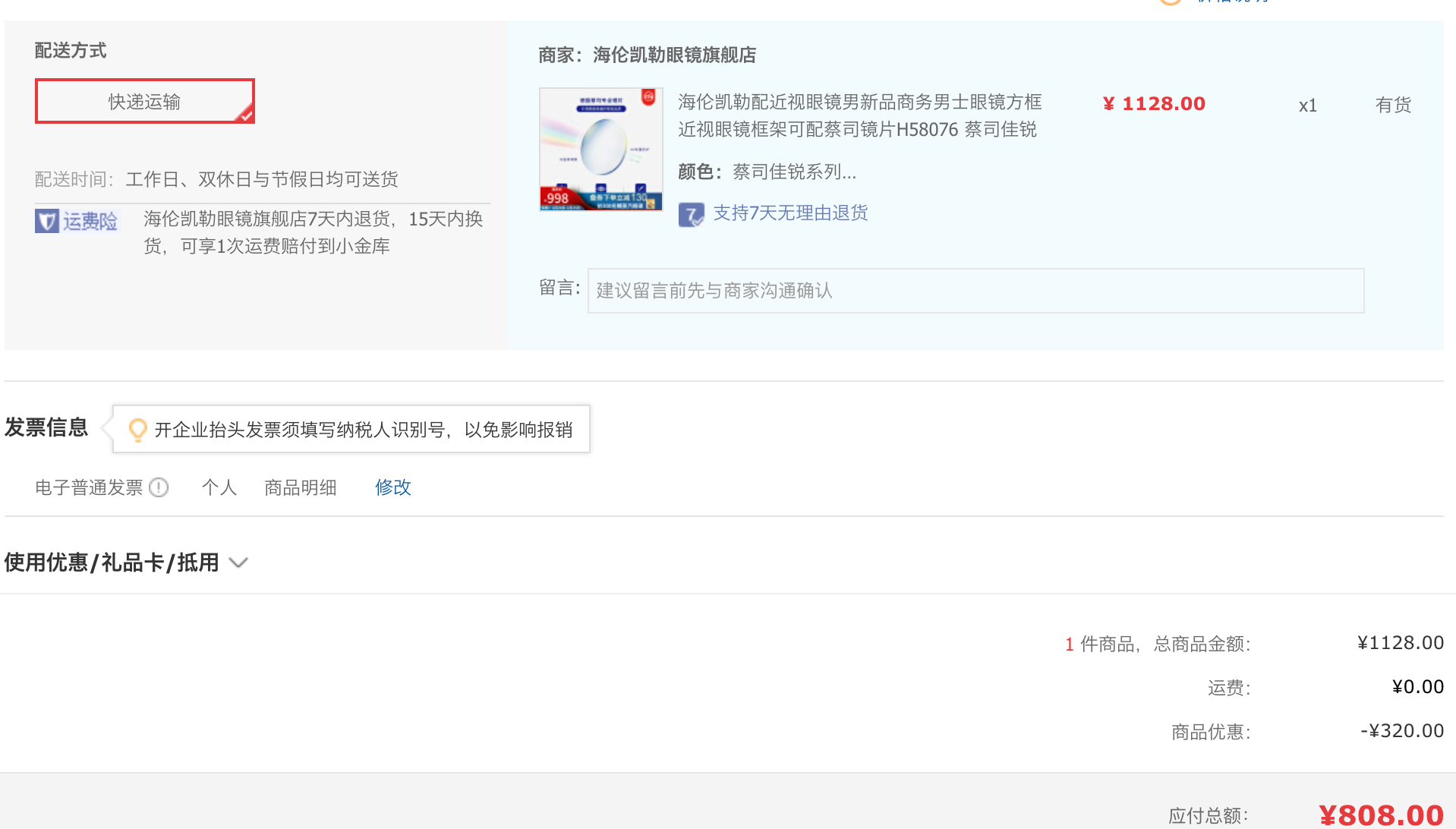Expand the 使用优惠/礼品卡/抵用 chevron
This screenshot has height=829, width=1456.
click(x=238, y=563)
